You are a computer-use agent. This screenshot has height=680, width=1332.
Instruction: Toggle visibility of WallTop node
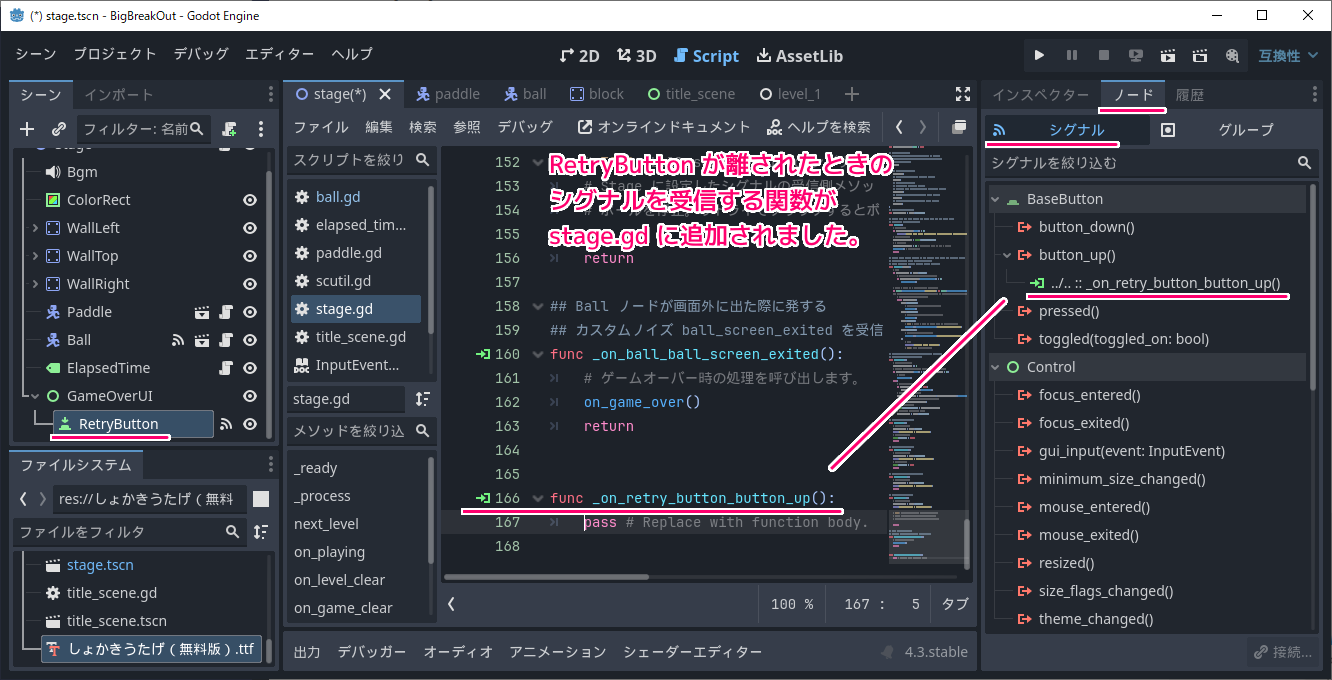[250, 256]
